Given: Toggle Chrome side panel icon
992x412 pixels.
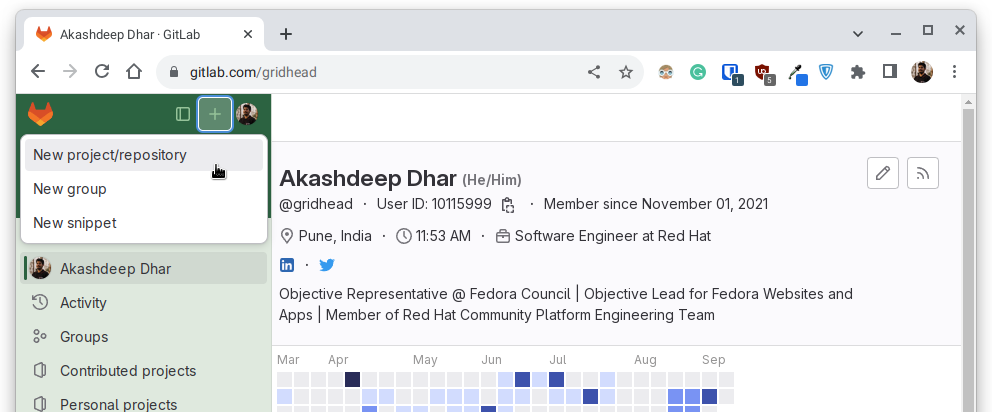Looking at the screenshot, I should click(x=890, y=72).
